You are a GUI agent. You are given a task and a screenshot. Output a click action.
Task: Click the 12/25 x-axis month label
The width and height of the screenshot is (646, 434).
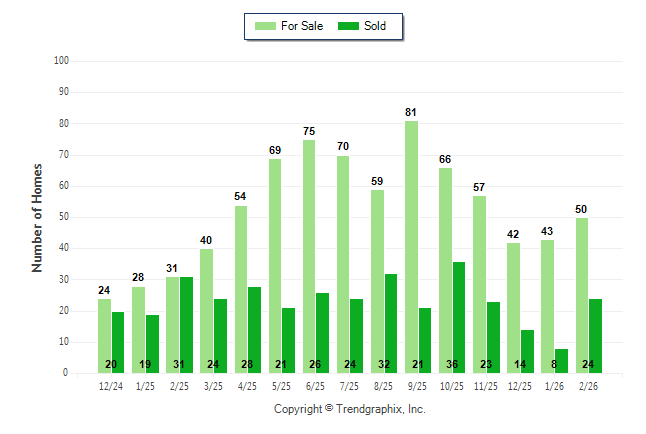(520, 386)
